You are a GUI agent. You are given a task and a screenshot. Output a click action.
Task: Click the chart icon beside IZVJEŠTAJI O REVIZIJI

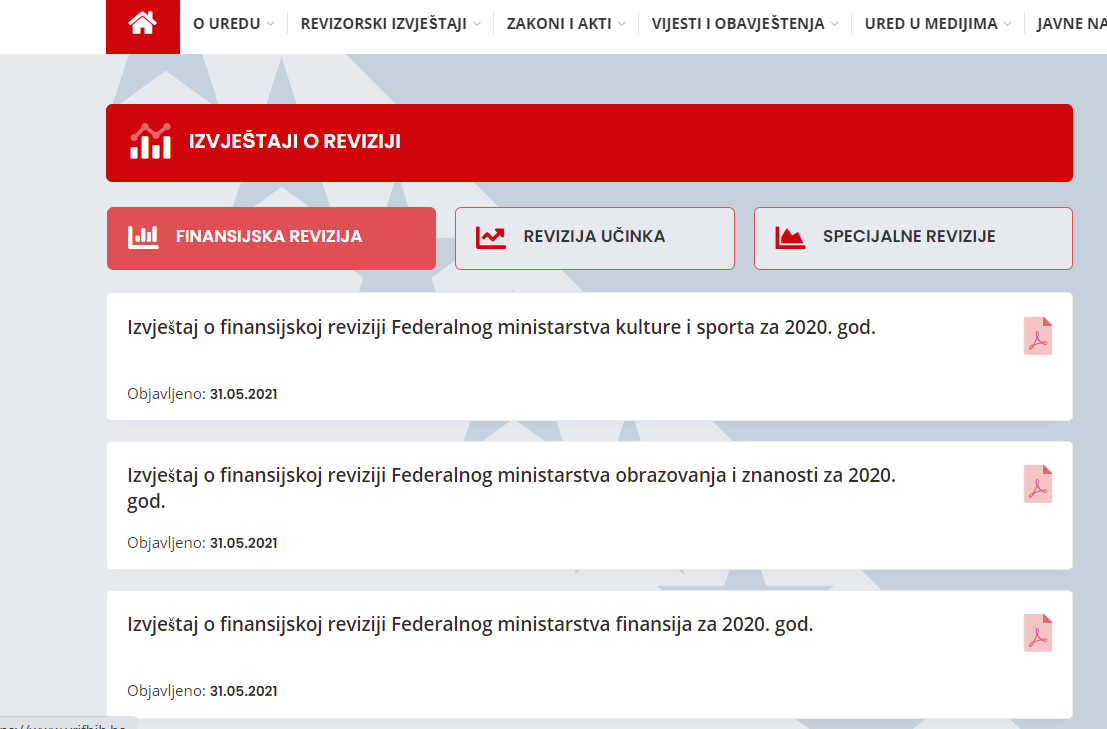(150, 142)
